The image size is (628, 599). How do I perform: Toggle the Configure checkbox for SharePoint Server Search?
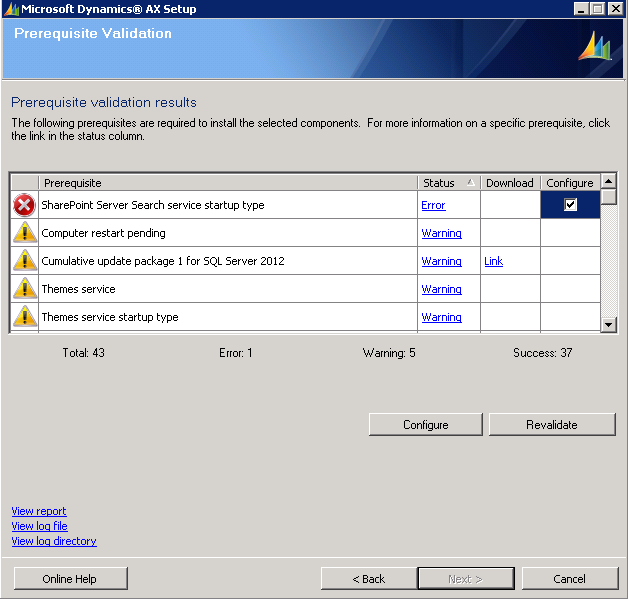tap(570, 205)
